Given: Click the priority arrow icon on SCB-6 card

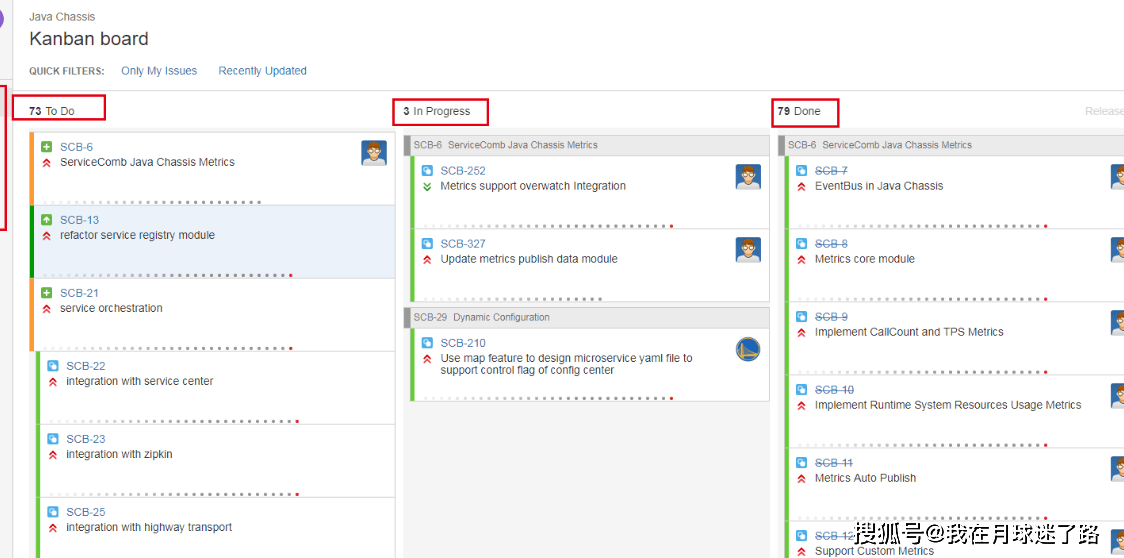Looking at the screenshot, I should tap(47, 163).
